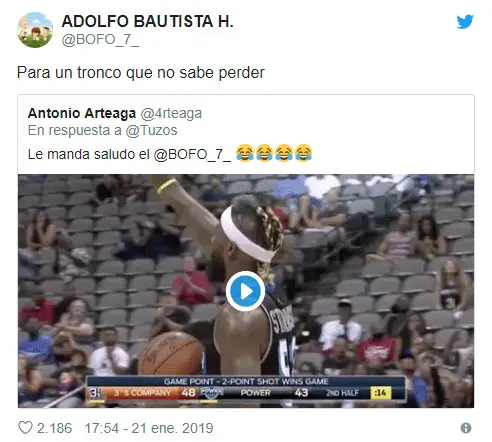Click the basketball in the video thumbnail

click(x=170, y=353)
